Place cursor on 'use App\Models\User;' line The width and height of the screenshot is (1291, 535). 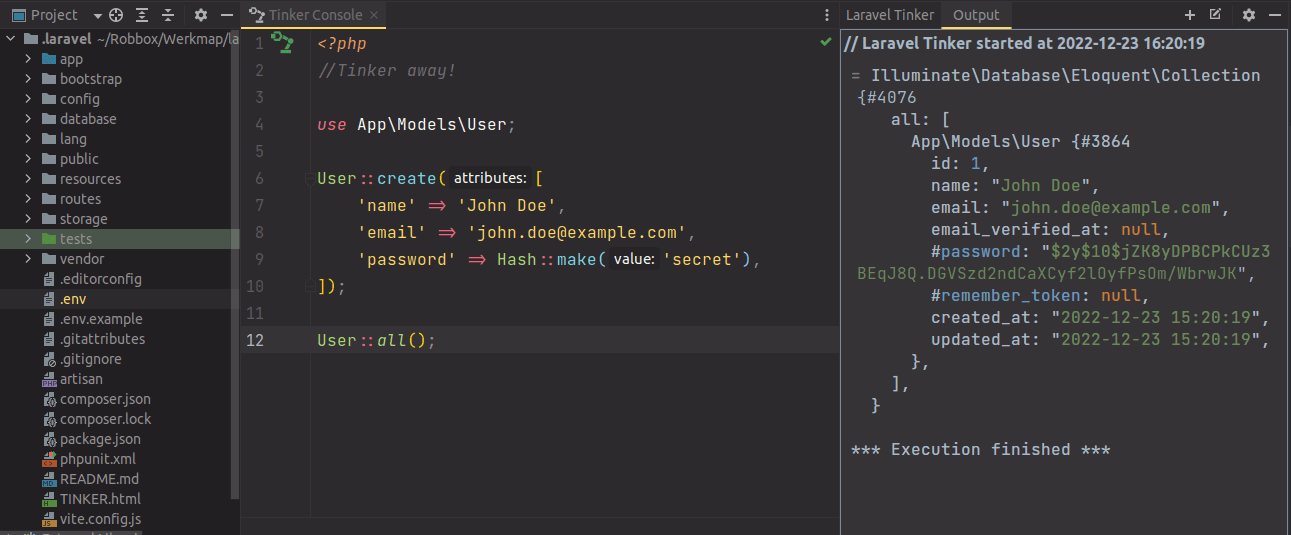(417, 125)
